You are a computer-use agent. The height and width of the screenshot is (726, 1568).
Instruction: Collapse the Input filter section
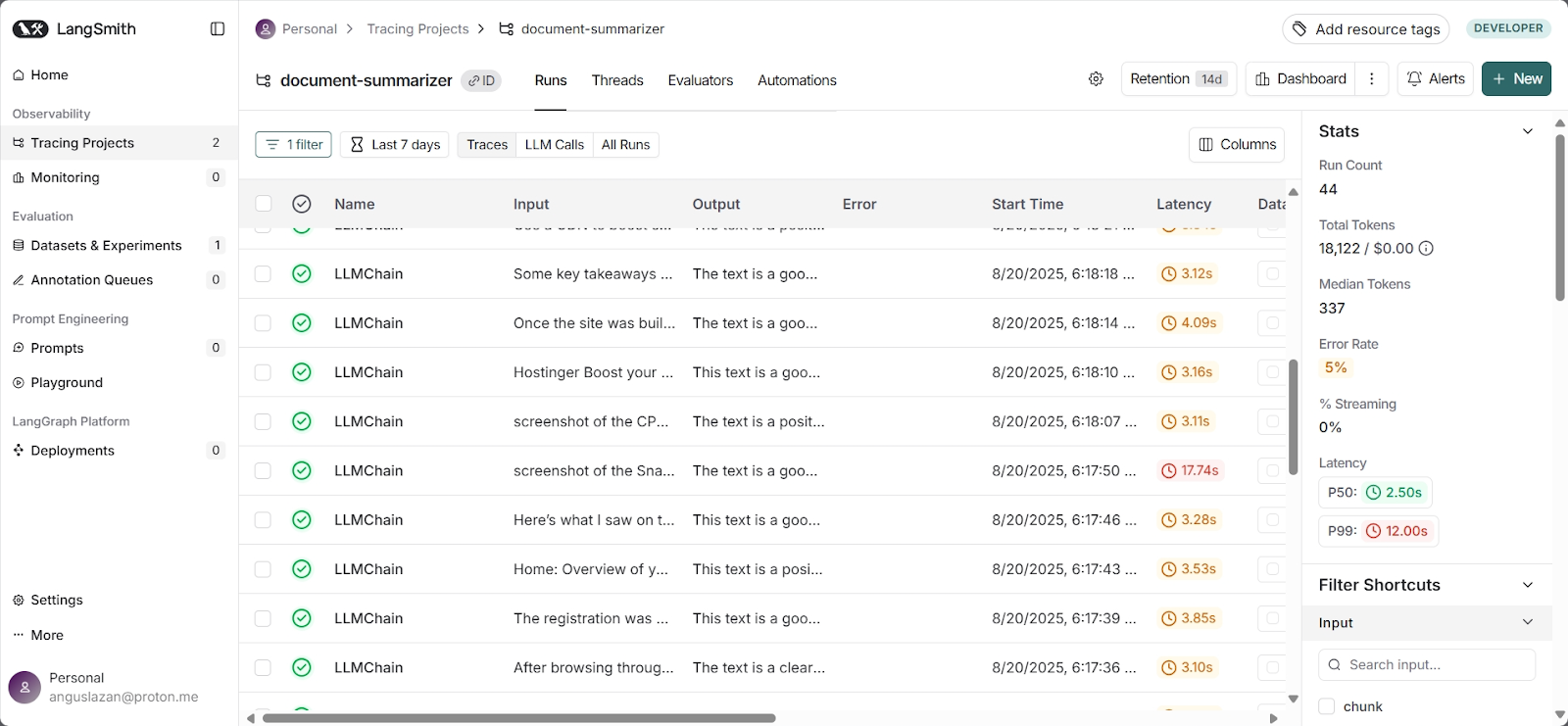[x=1427, y=623]
